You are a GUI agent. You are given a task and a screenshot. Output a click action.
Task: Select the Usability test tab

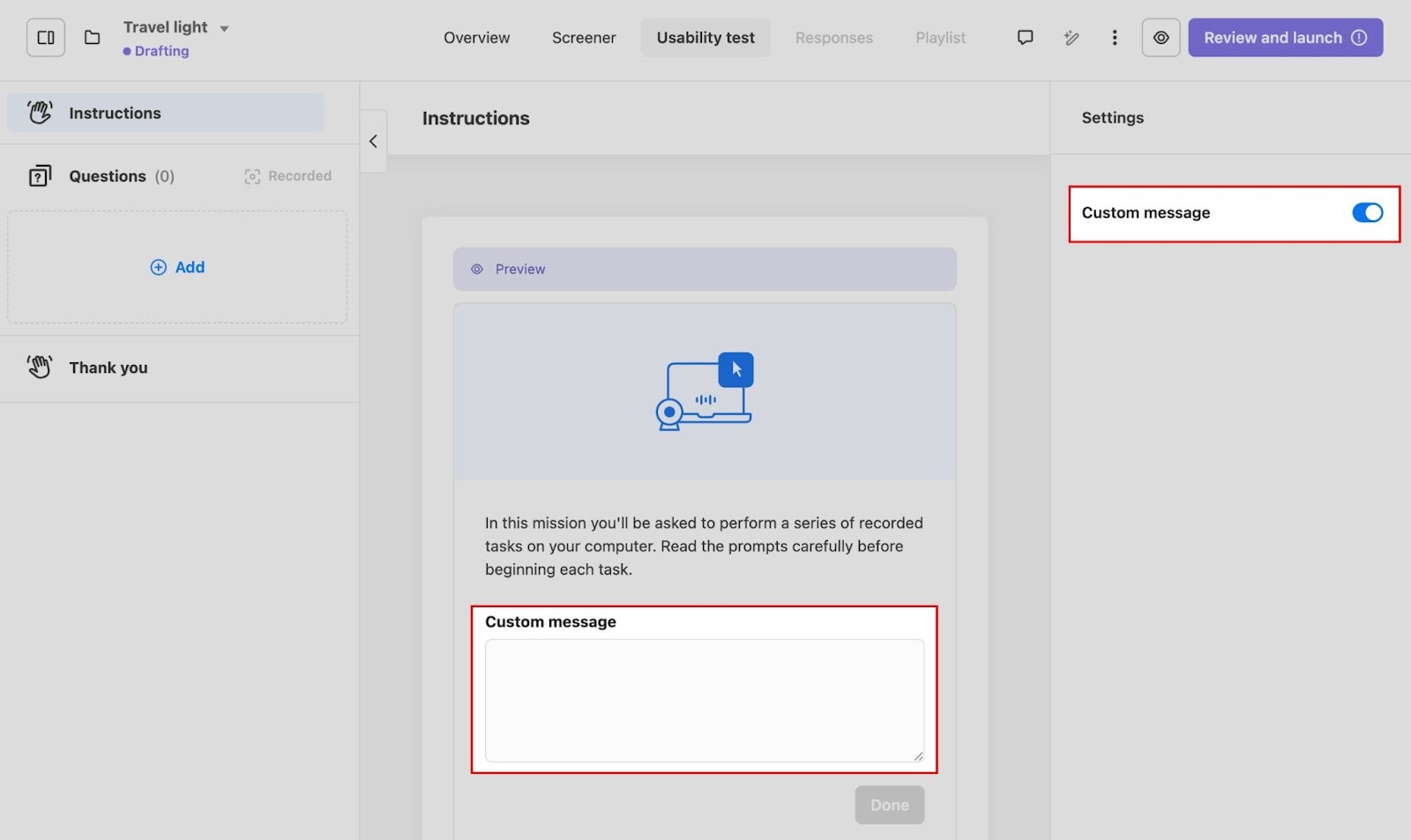705,38
